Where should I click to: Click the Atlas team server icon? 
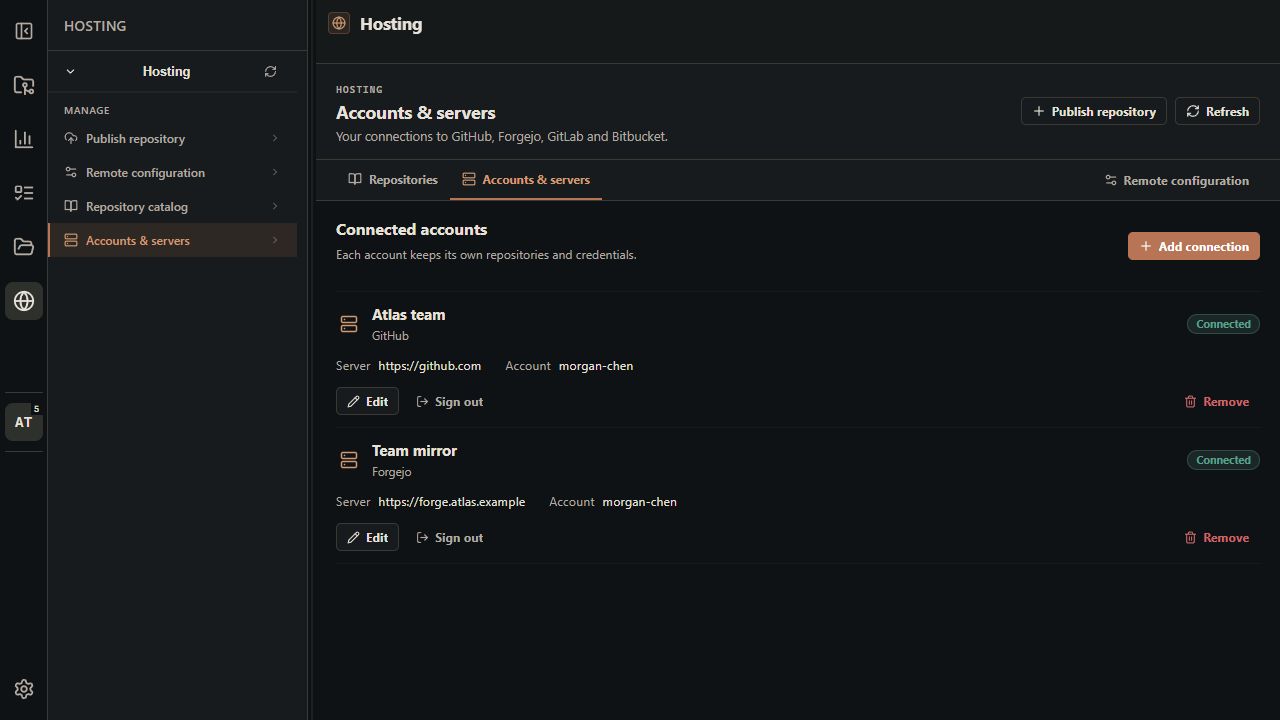tap(349, 324)
